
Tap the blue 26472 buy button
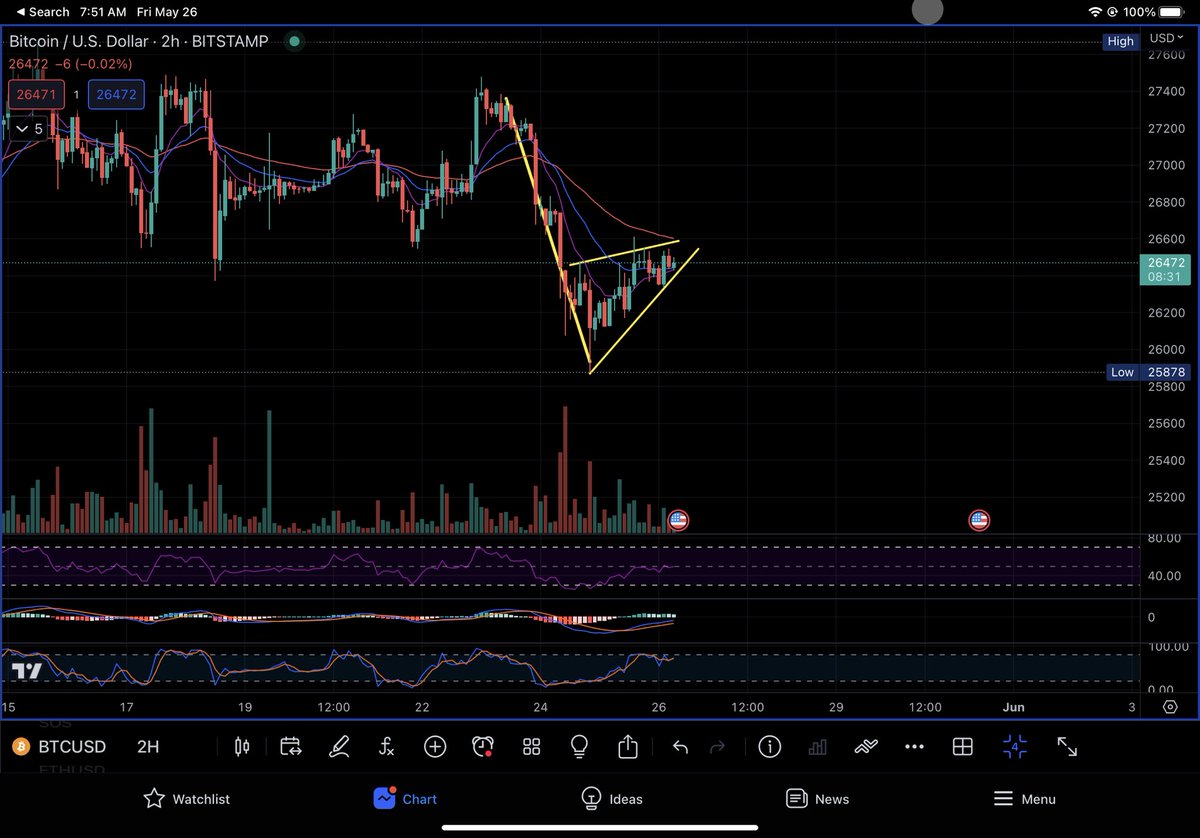(x=117, y=95)
